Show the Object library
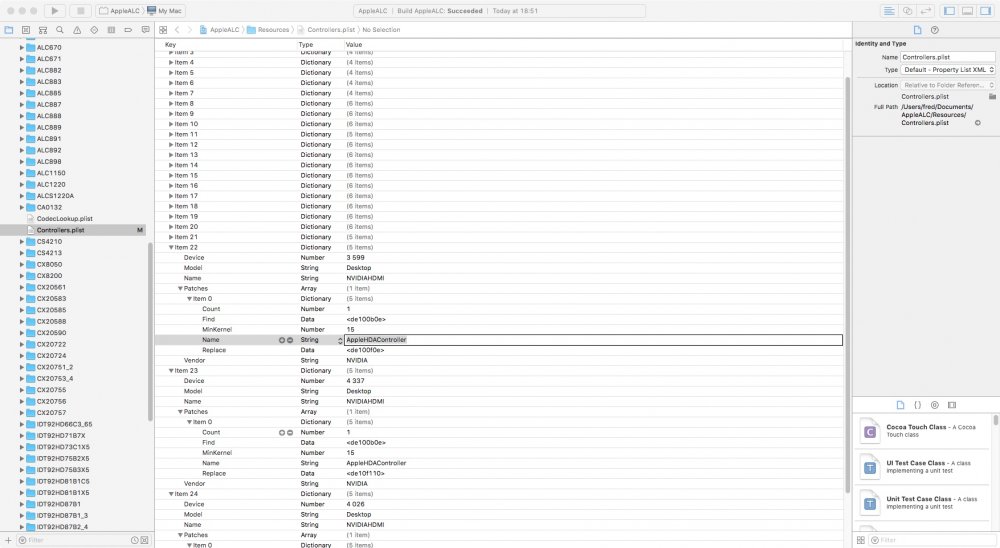Image resolution: width=1000 pixels, height=548 pixels. (934, 405)
